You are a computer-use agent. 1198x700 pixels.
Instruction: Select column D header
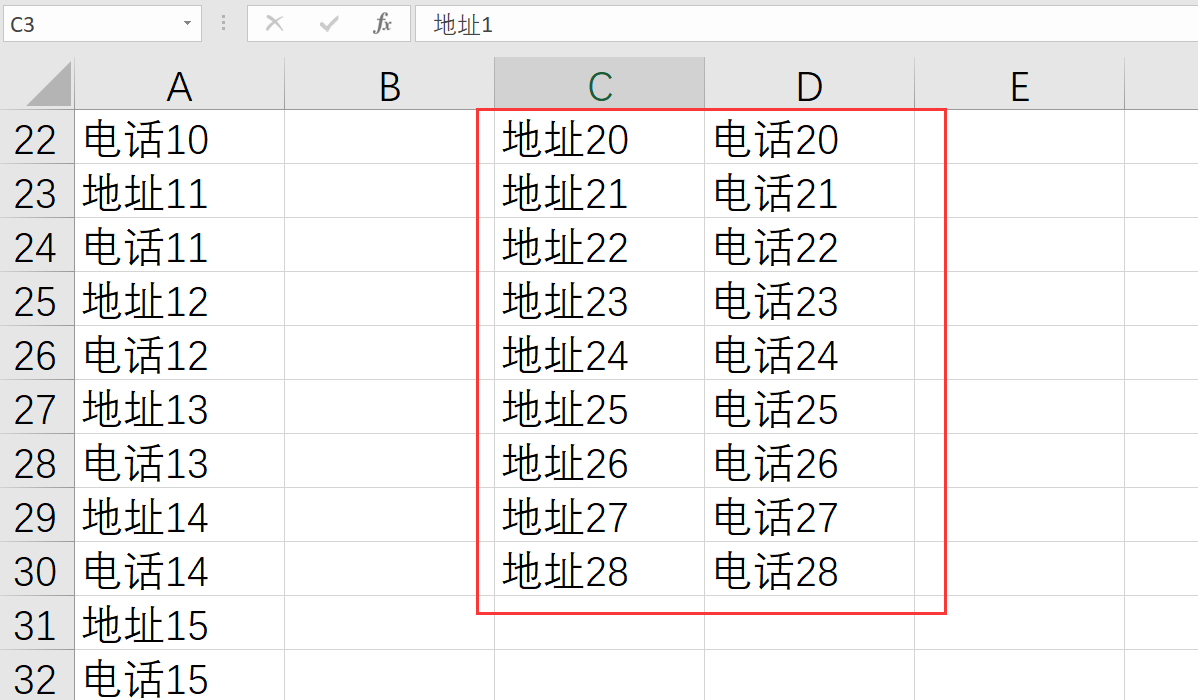[x=809, y=87]
